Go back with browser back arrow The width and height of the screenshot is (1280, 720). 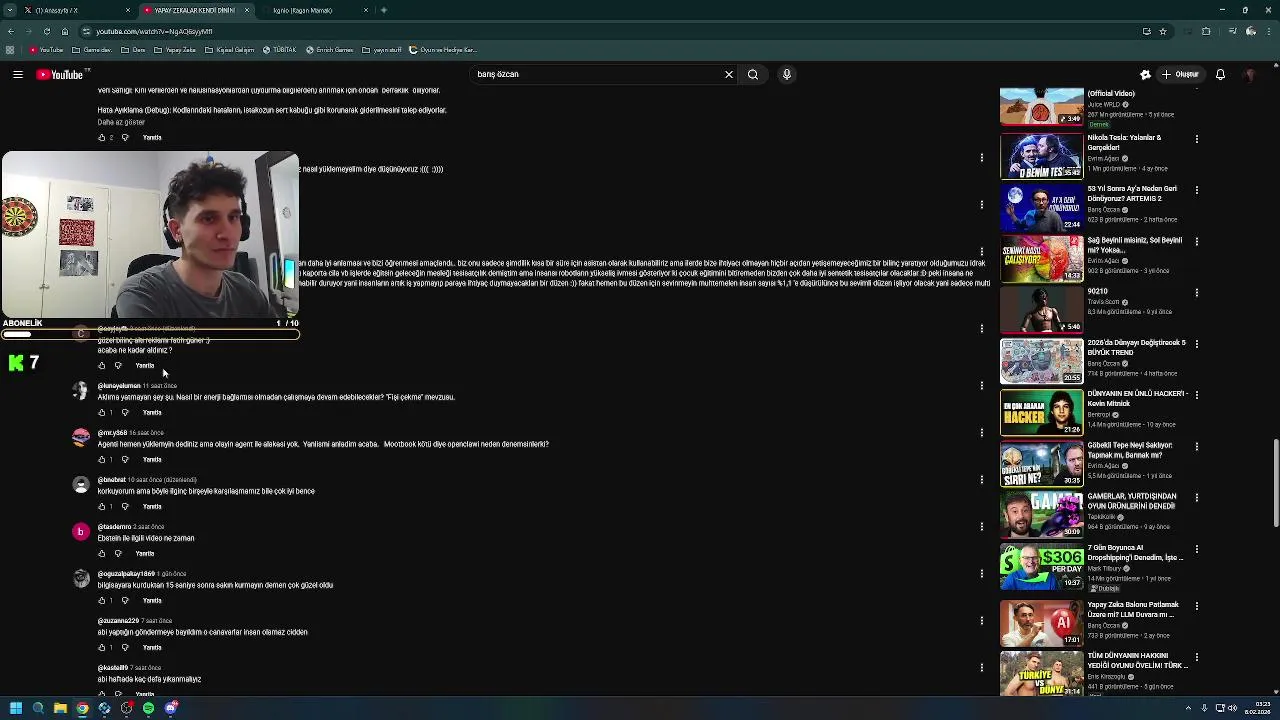(x=11, y=31)
